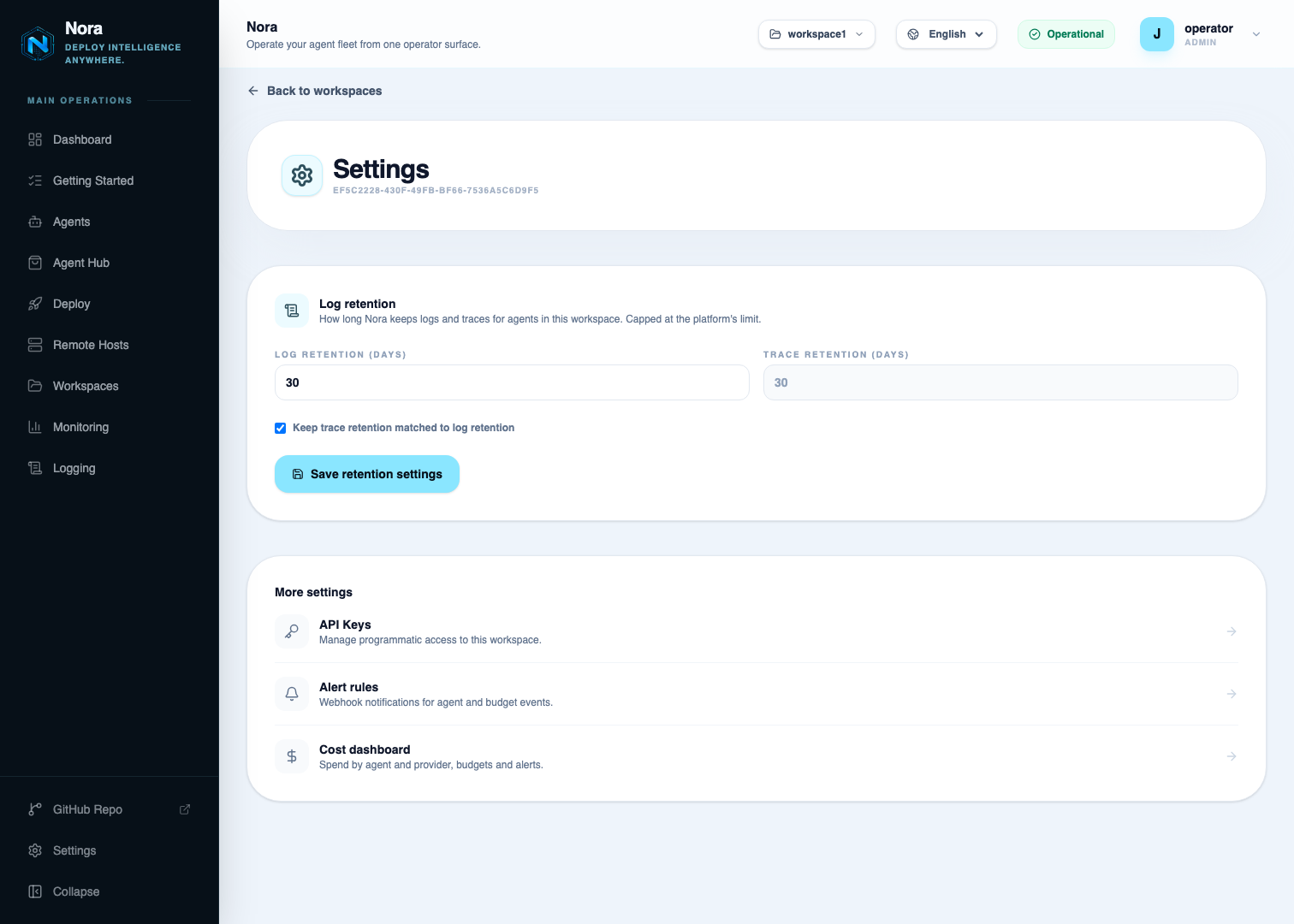Click the Agent Hub bag icon
1294x924 pixels.
(35, 263)
